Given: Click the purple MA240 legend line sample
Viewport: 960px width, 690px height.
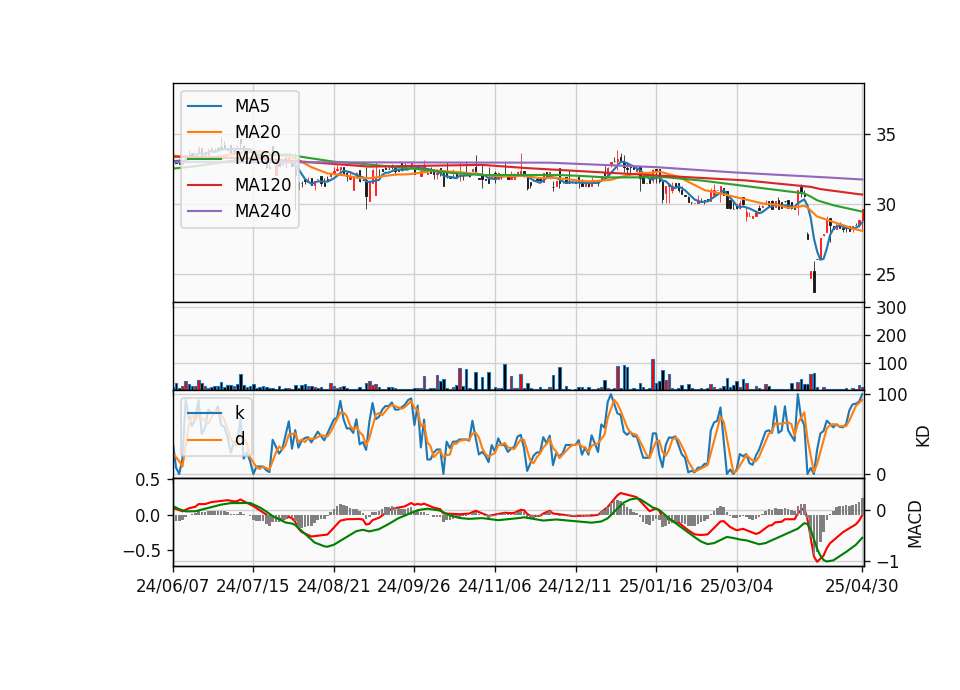Looking at the screenshot, I should pyautogui.click(x=204, y=211).
